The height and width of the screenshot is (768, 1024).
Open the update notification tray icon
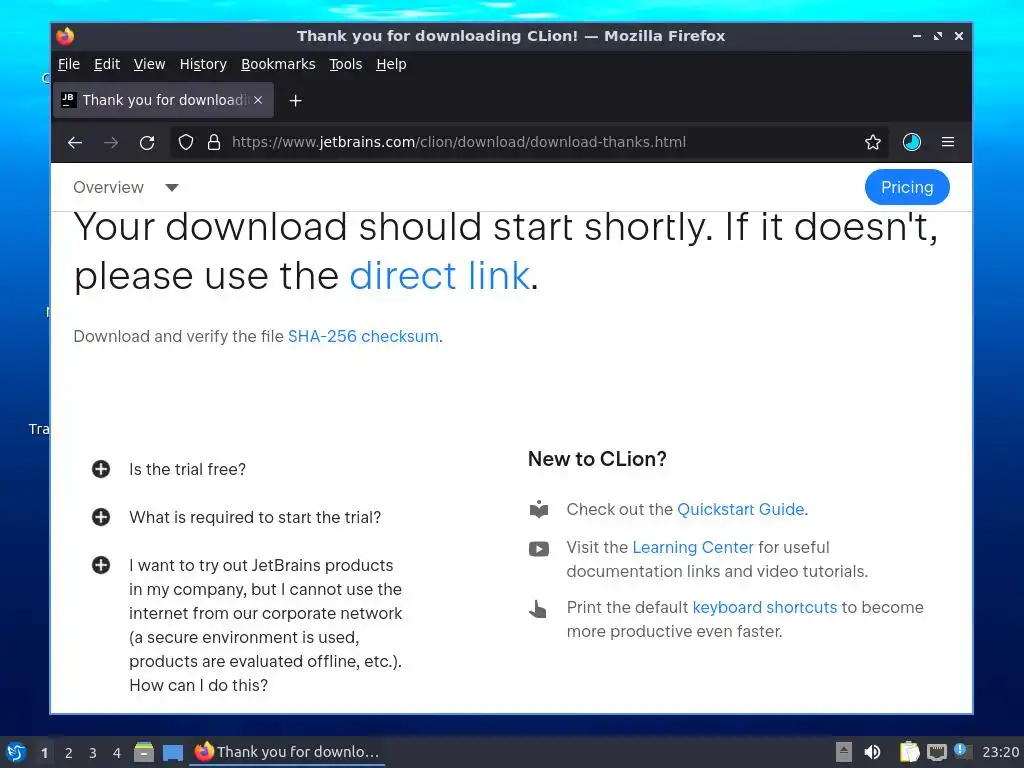(x=961, y=751)
